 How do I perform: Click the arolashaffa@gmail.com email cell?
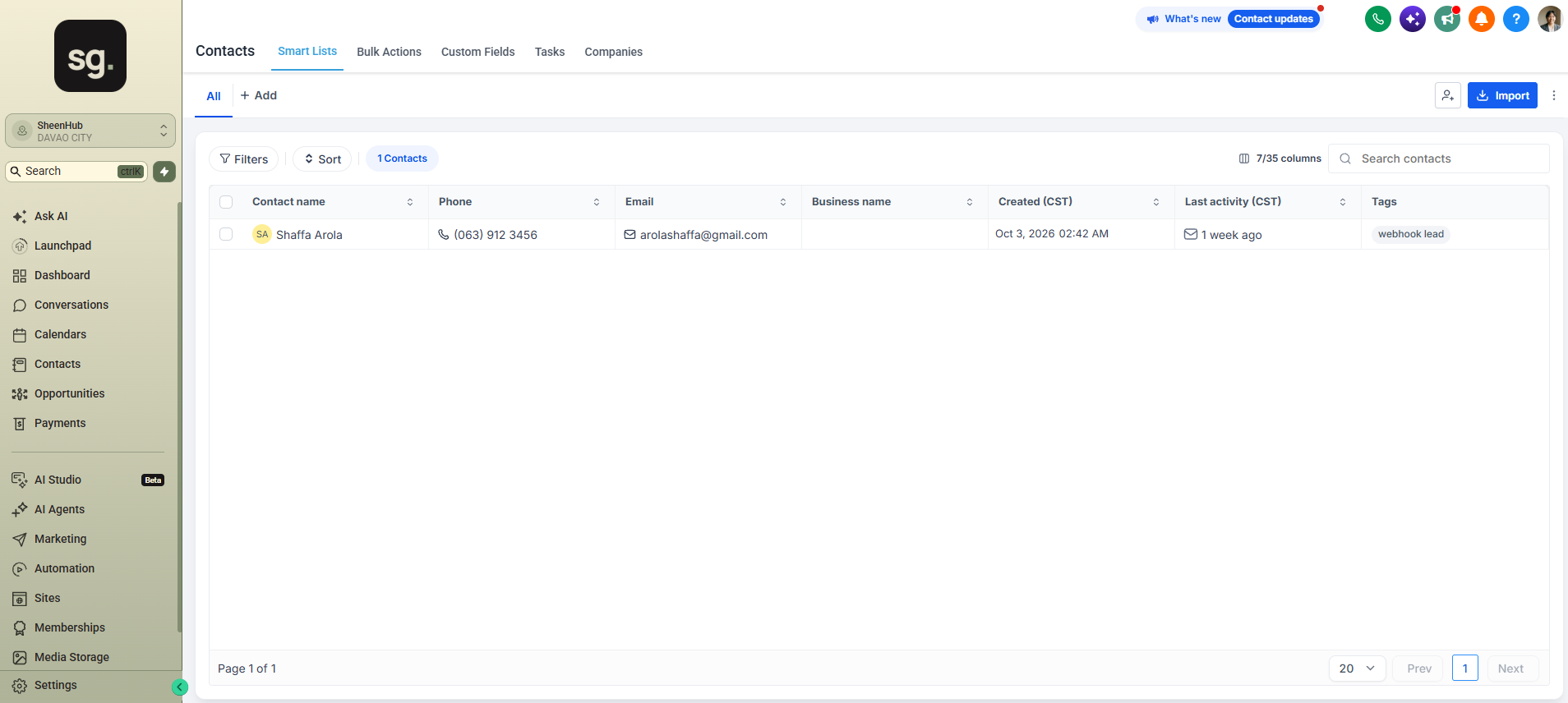[x=703, y=235]
